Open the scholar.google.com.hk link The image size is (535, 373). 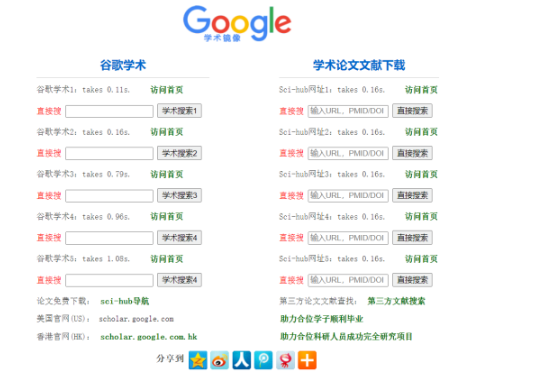(x=149, y=337)
